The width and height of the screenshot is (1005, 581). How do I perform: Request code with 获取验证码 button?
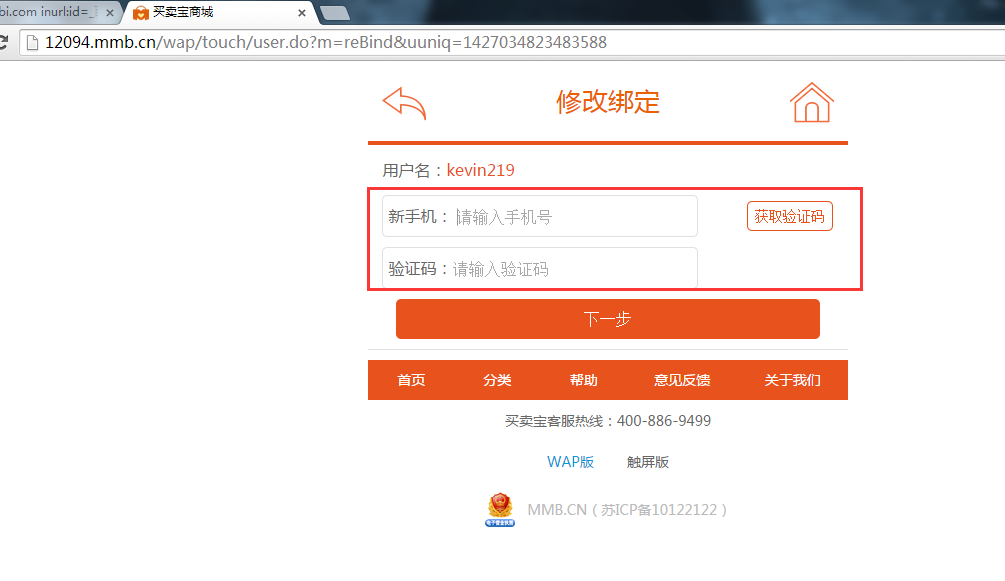tap(790, 216)
